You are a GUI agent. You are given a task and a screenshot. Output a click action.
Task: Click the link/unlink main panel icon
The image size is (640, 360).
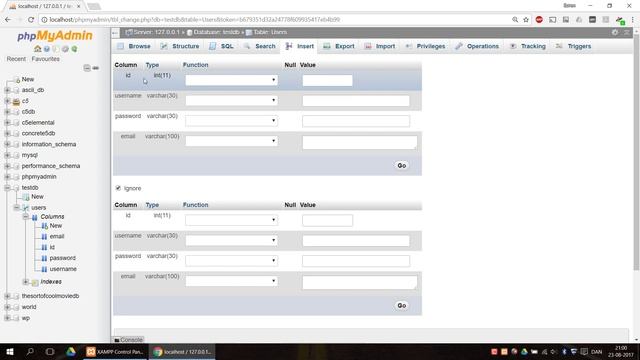[96, 68]
